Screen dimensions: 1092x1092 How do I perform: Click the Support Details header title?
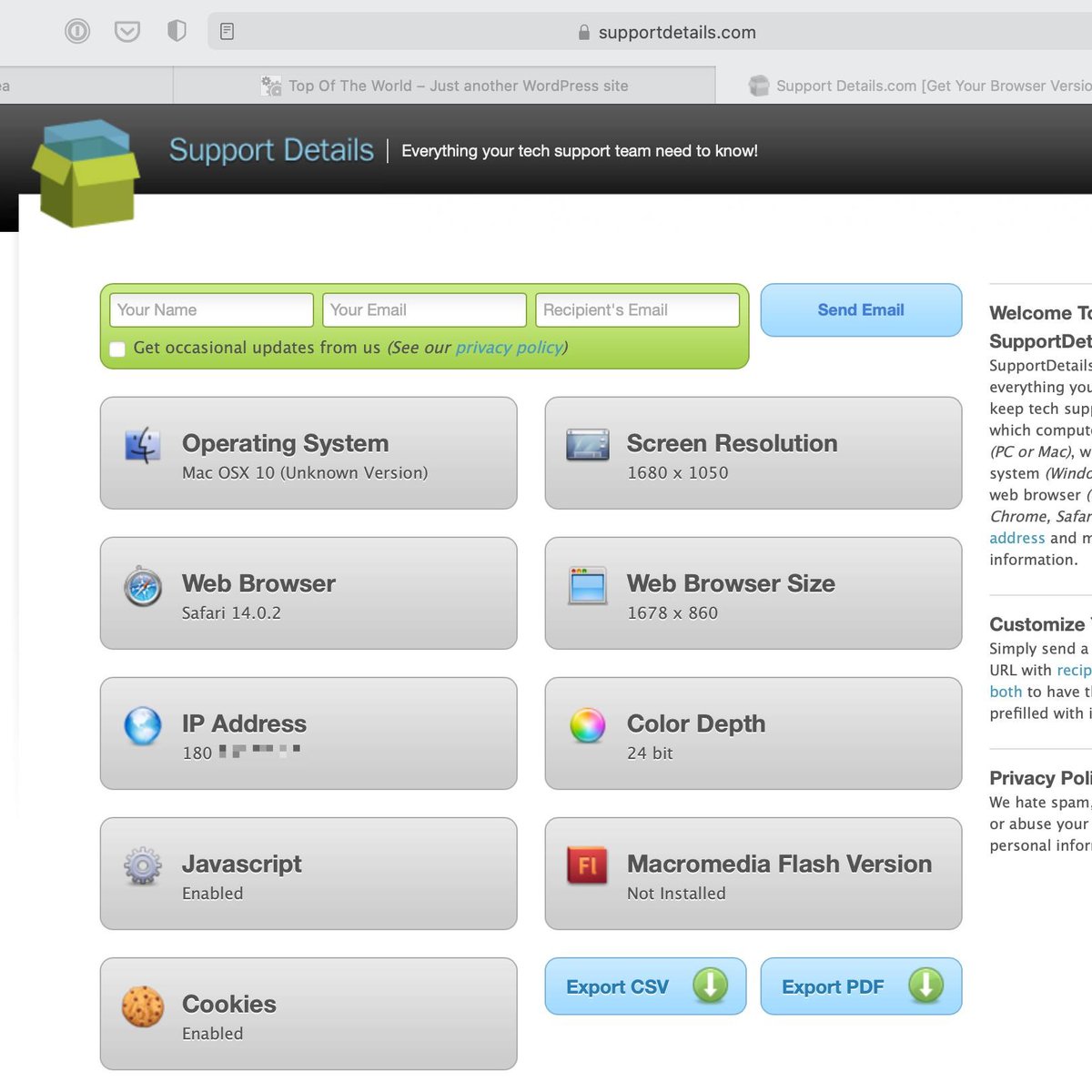(271, 150)
